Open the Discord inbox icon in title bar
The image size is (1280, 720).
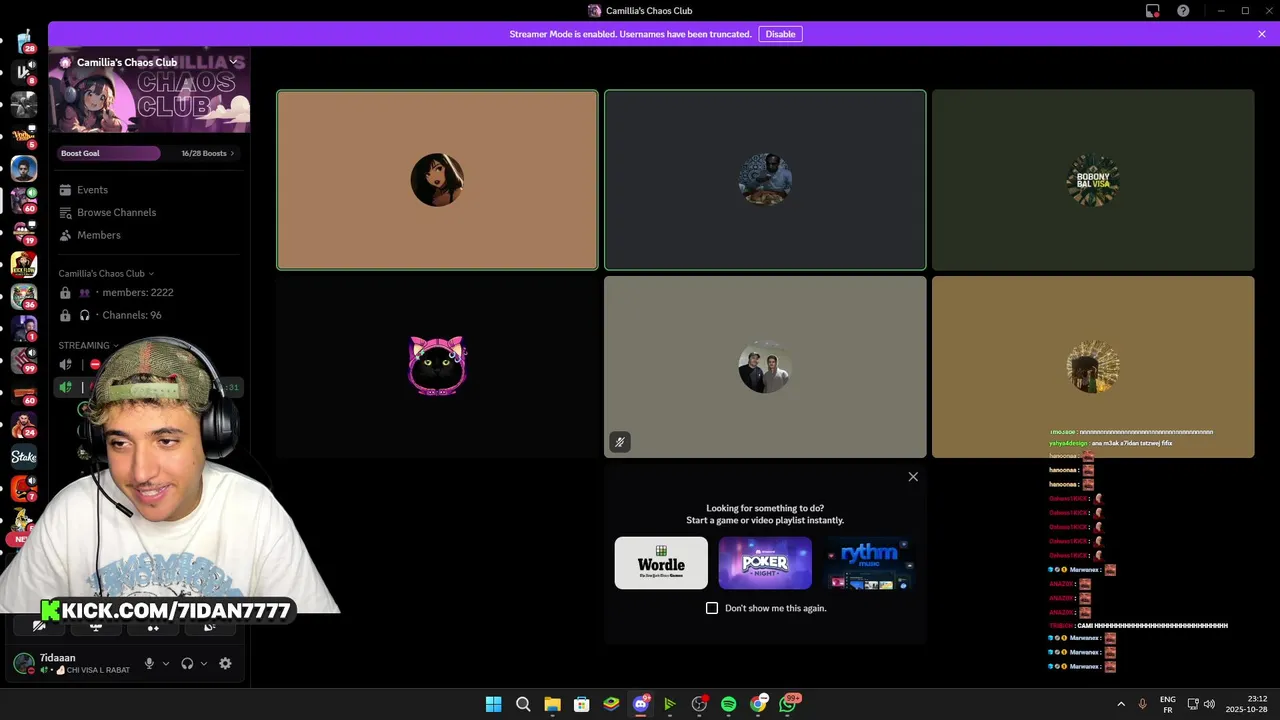[x=1153, y=11]
